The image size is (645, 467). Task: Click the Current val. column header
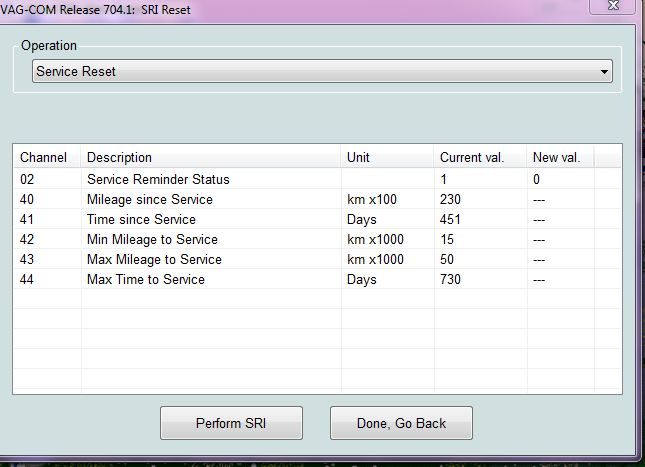[x=472, y=157]
